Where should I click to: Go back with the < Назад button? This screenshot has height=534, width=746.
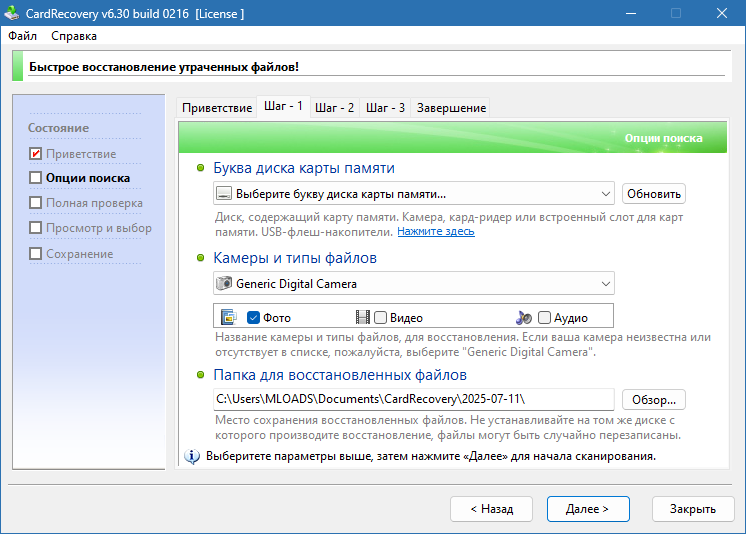[x=491, y=509]
